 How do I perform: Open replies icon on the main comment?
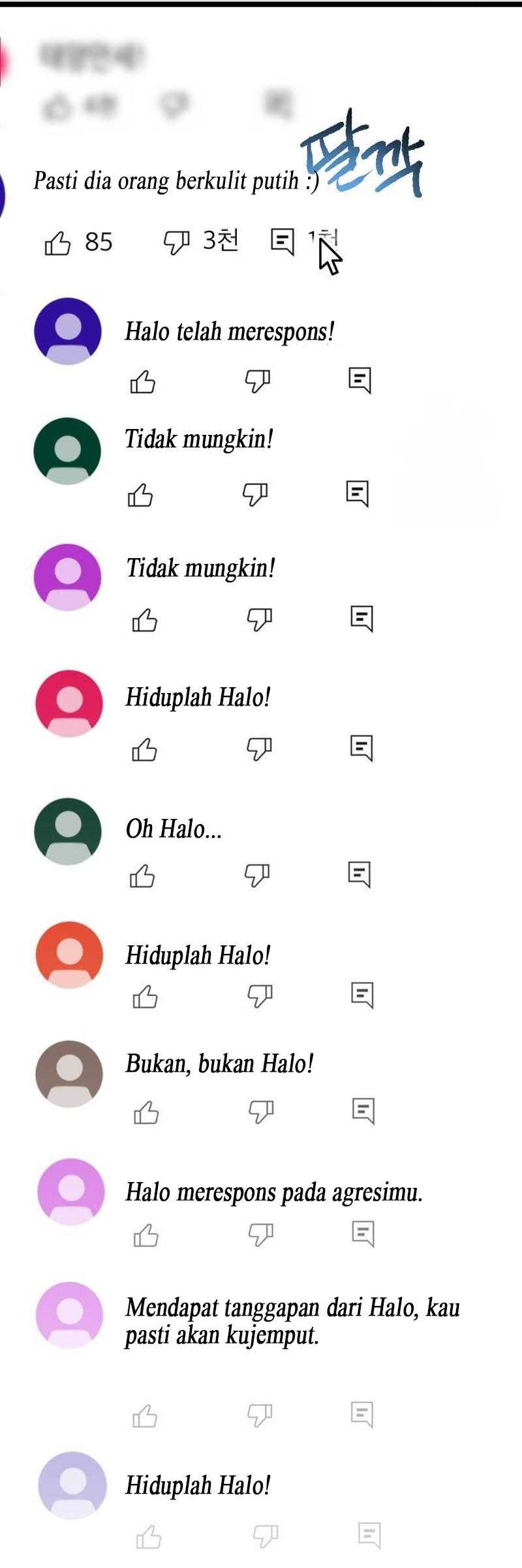[x=283, y=241]
